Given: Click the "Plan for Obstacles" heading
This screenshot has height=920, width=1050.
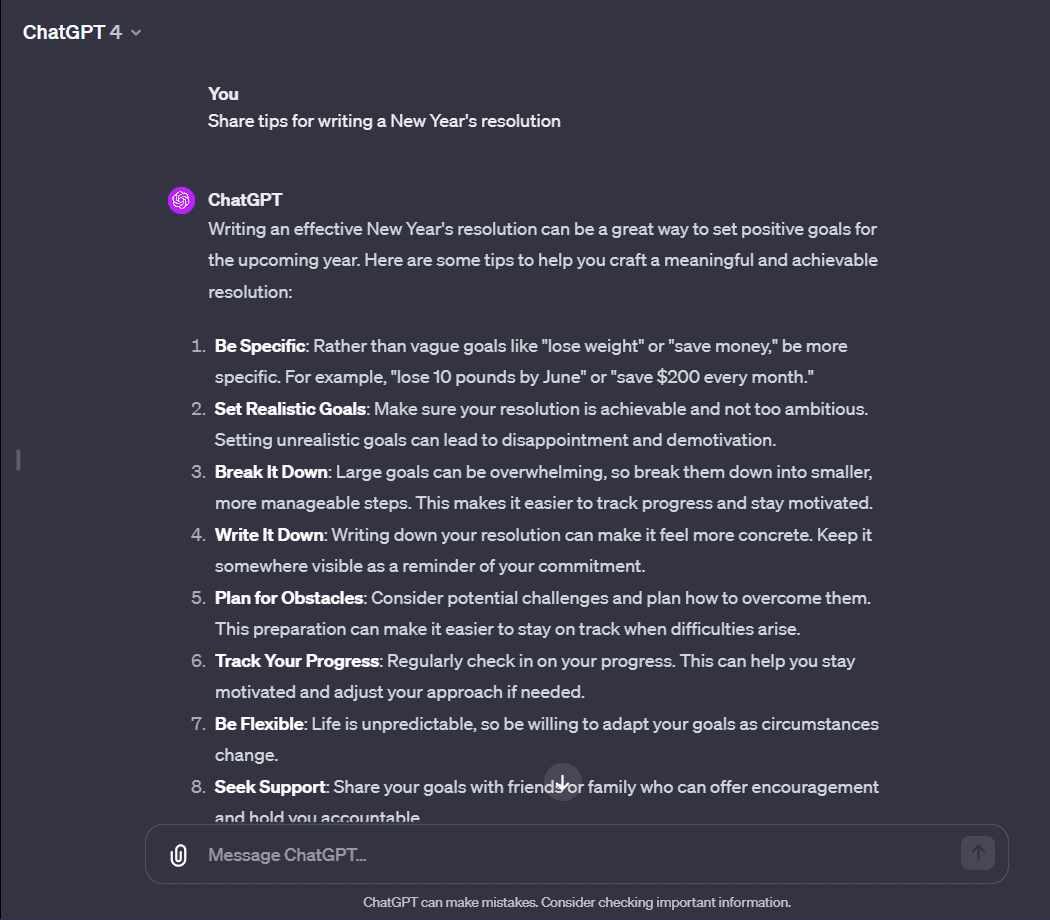Looking at the screenshot, I should click(x=287, y=598).
